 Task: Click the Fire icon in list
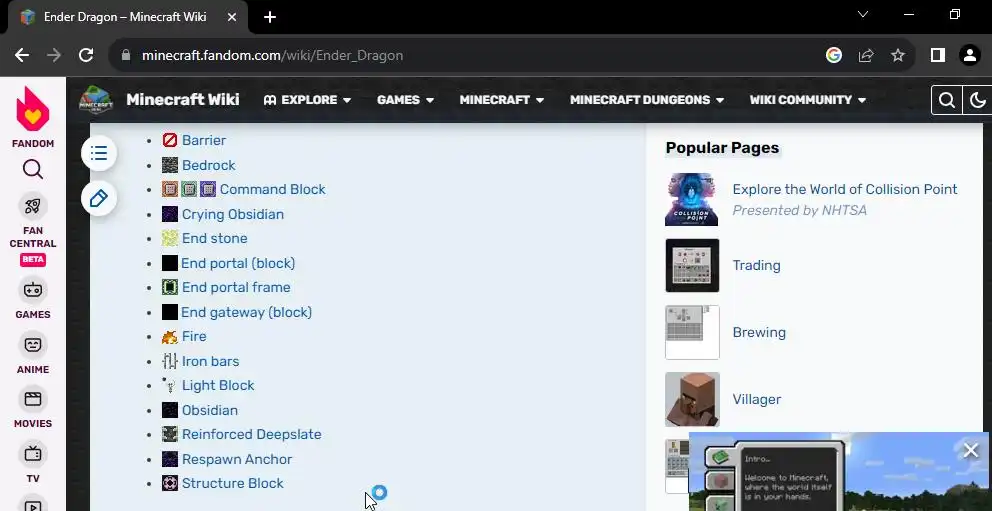coord(170,337)
